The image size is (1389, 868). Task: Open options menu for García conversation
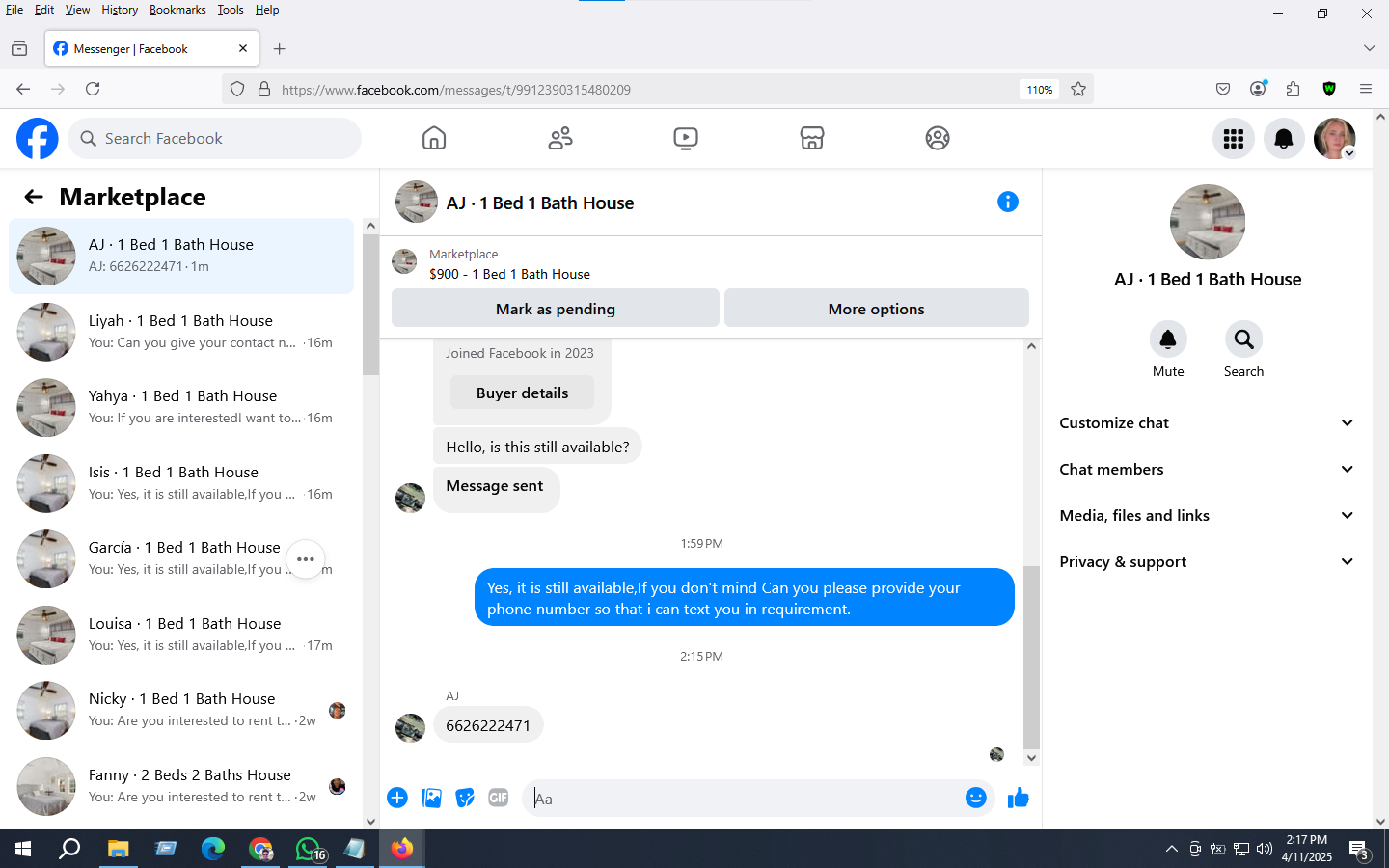click(306, 559)
